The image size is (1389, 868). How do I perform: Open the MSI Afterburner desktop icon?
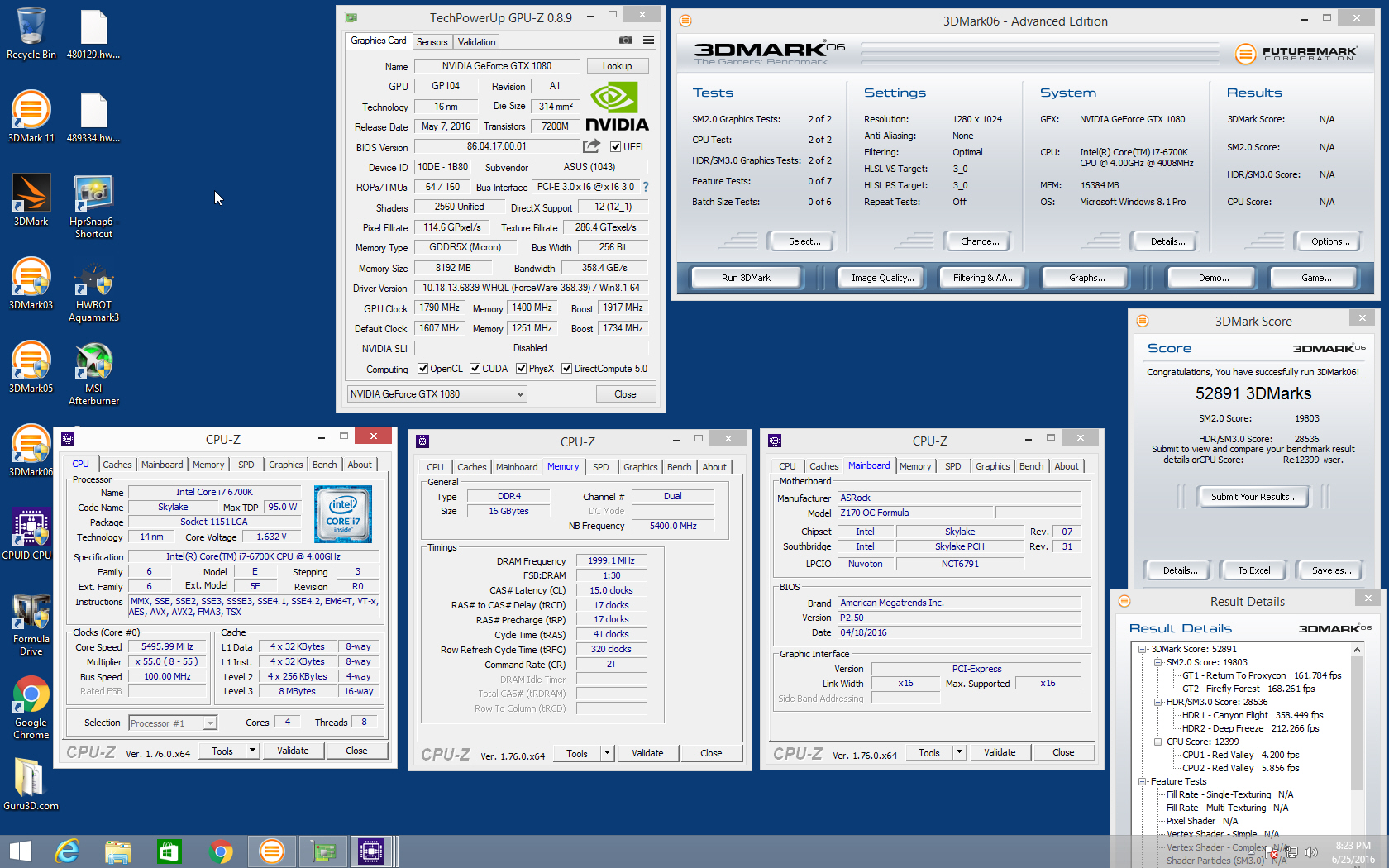(x=93, y=374)
